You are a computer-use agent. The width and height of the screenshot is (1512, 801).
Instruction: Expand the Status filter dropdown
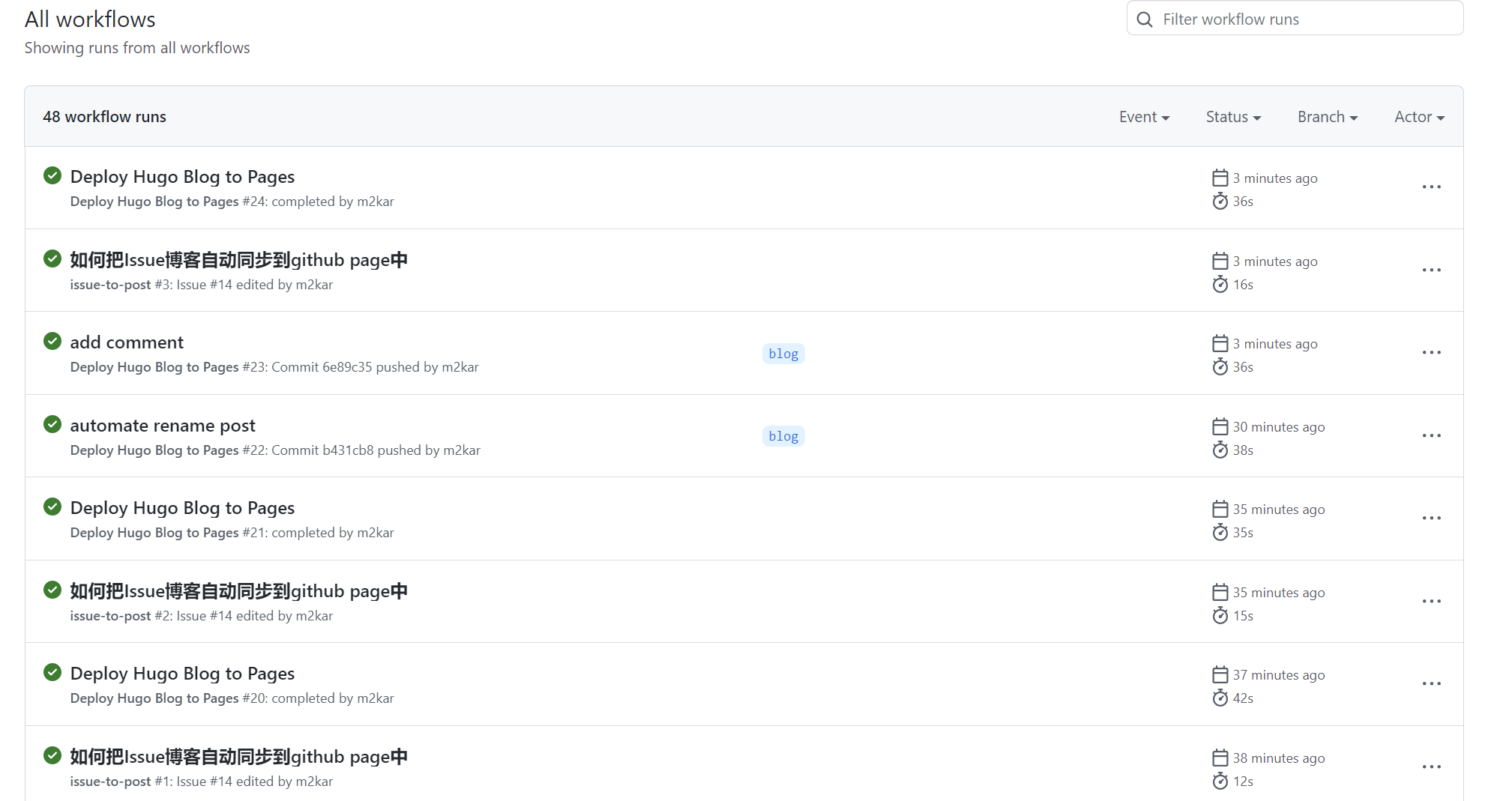[1233, 117]
